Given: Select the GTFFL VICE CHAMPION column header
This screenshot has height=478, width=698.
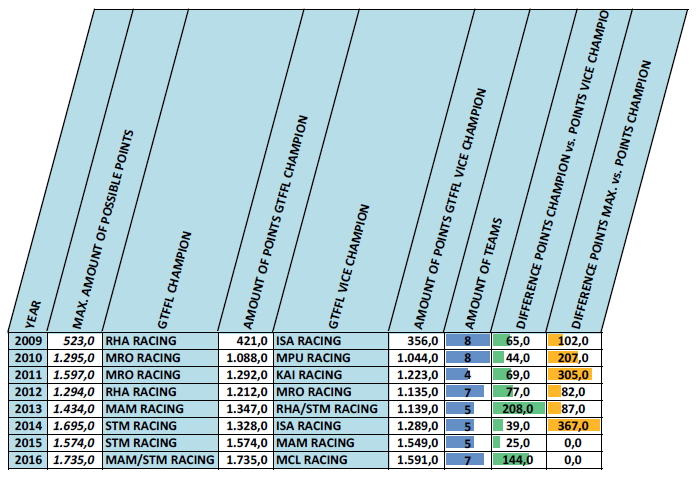Looking at the screenshot, I should pyautogui.click(x=349, y=267).
